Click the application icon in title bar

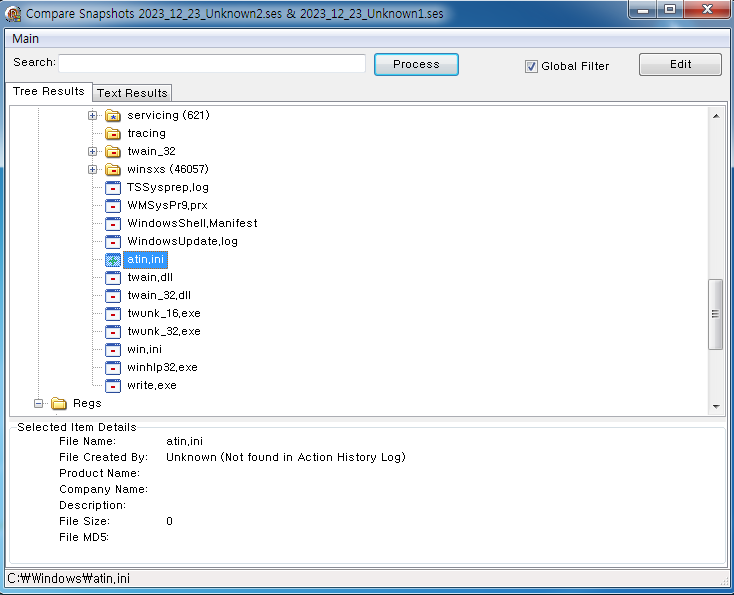coord(13,14)
